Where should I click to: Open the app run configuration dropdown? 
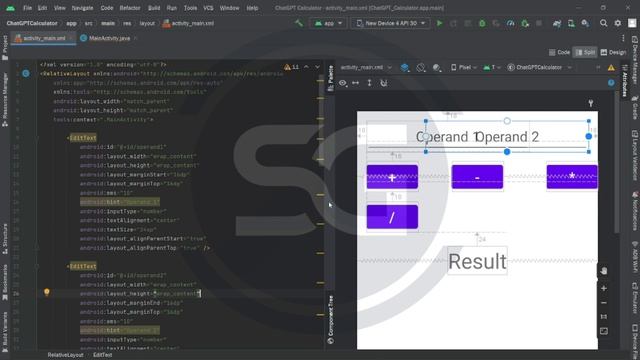(328, 23)
